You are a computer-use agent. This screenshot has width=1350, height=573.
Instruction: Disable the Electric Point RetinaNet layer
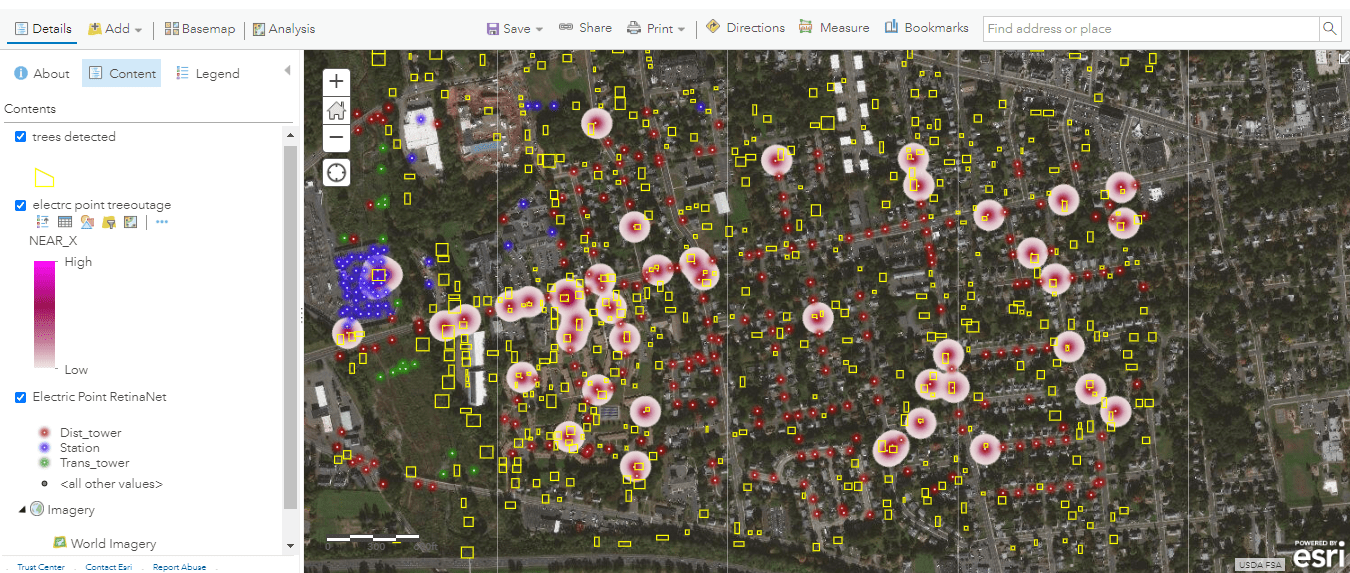[21, 397]
